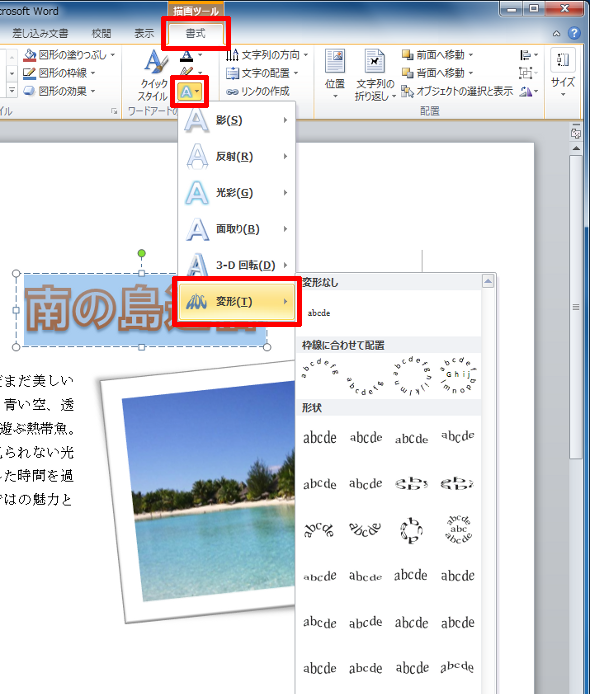This screenshot has height=694, width=590.
Task: Click the text outline pencil icon
Action: tap(186, 72)
